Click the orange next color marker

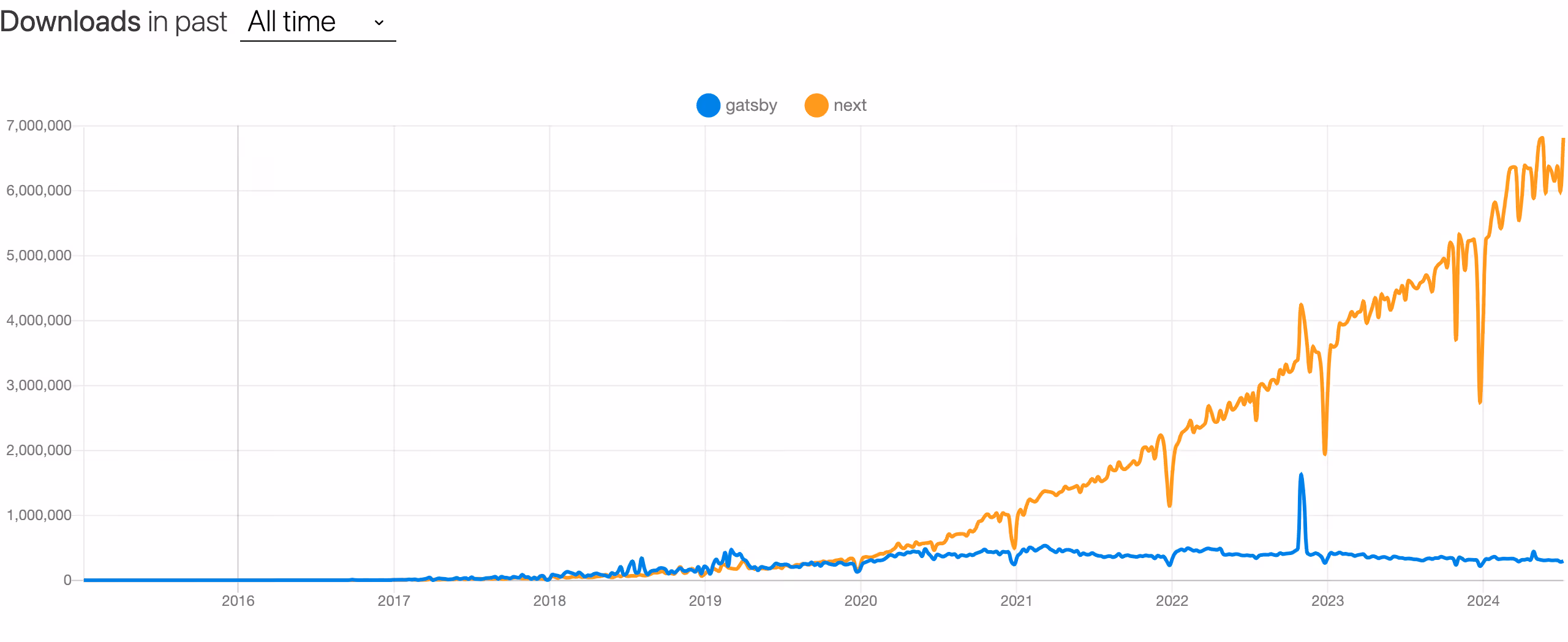click(x=816, y=105)
